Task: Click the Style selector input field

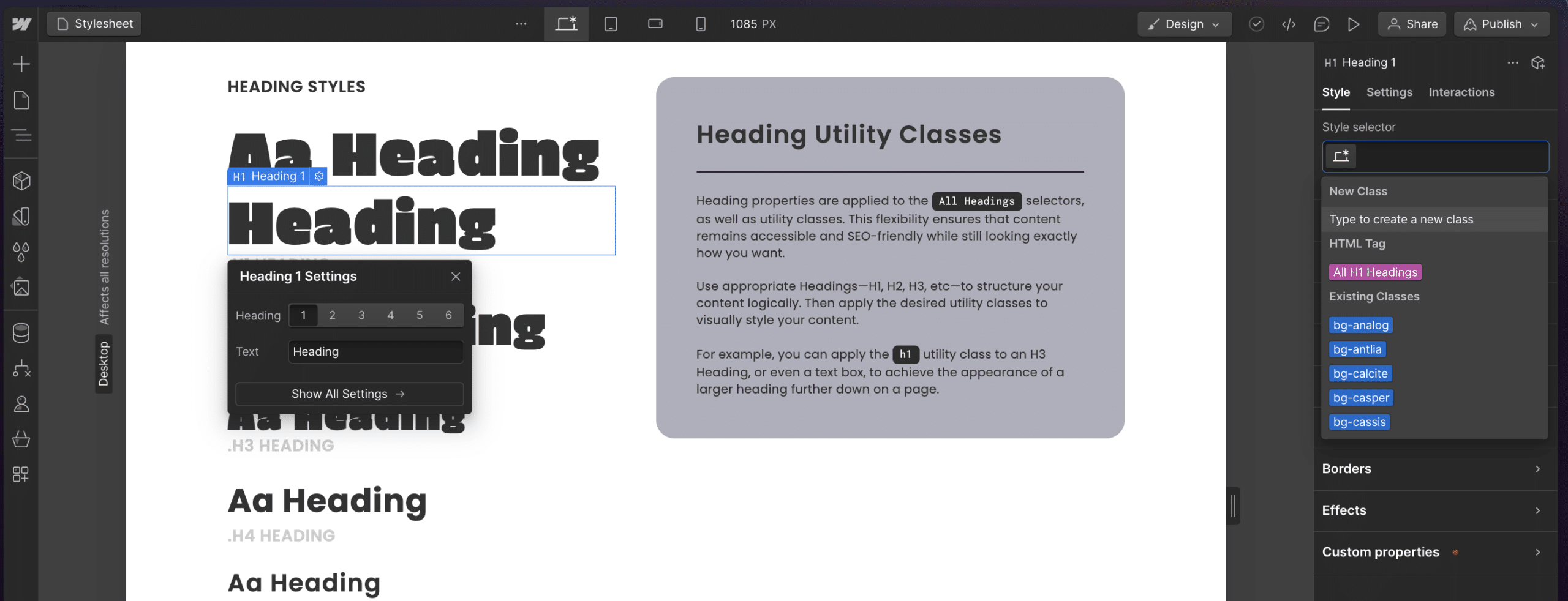Action: pyautogui.click(x=1435, y=156)
